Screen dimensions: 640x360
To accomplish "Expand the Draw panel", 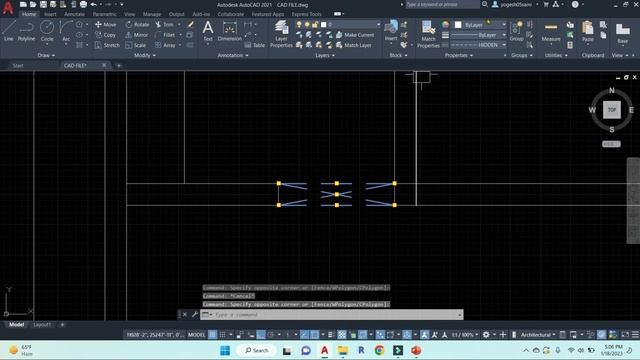I will coord(46,55).
